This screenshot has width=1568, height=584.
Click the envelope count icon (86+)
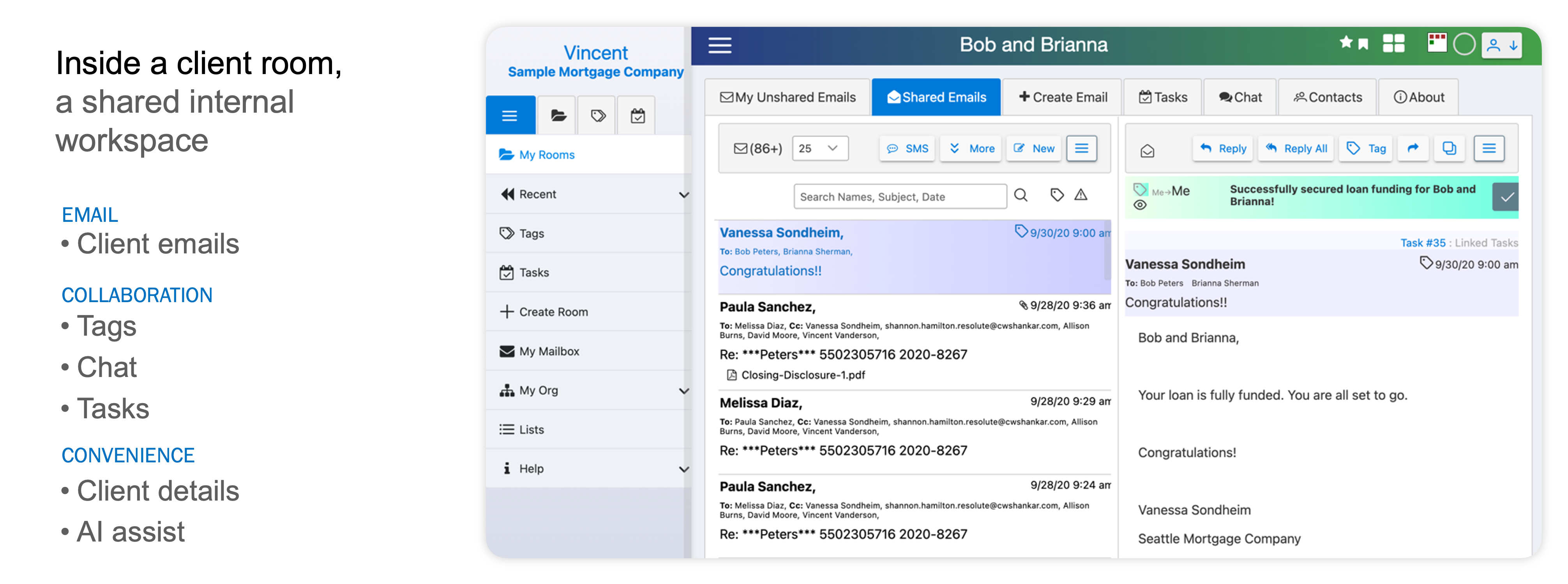pyautogui.click(x=740, y=149)
